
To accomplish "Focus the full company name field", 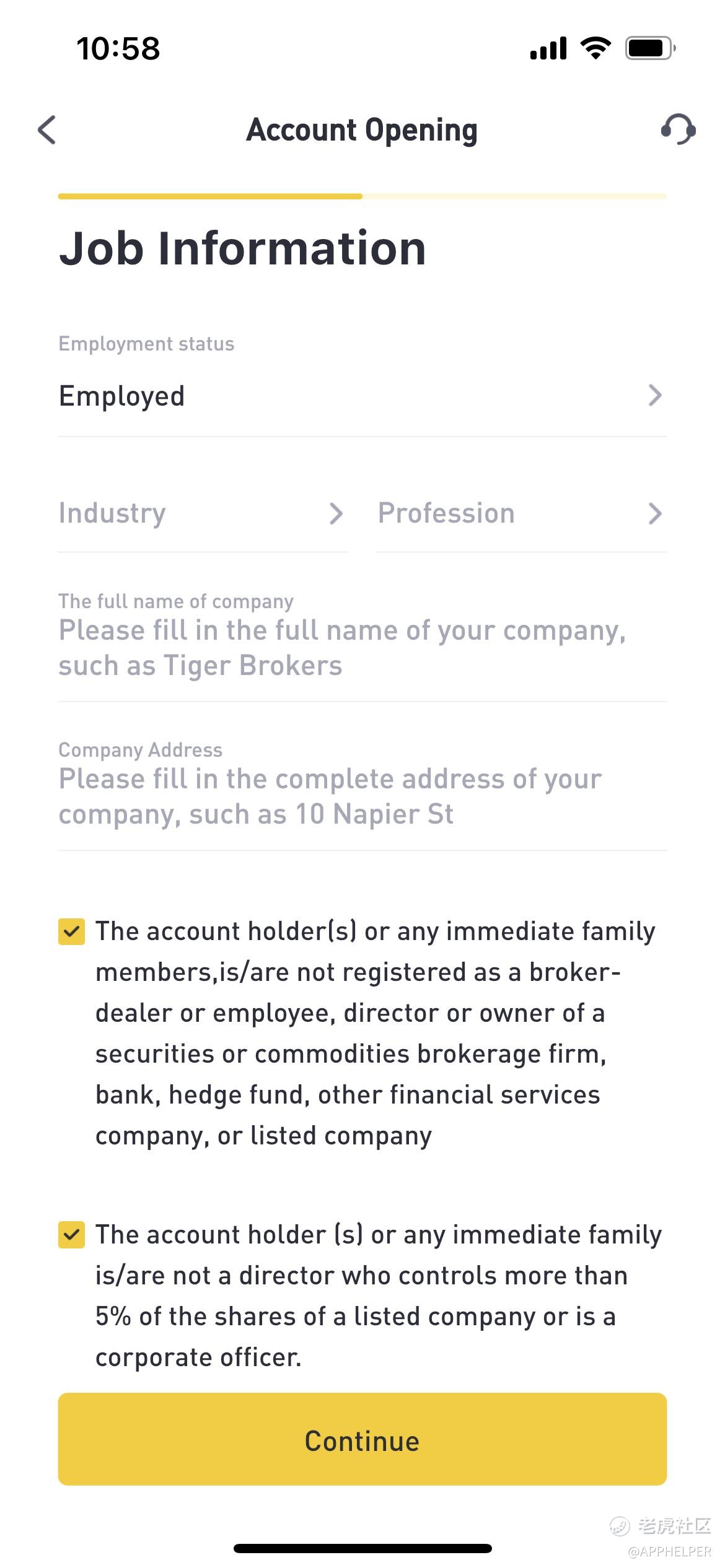I will pos(362,648).
